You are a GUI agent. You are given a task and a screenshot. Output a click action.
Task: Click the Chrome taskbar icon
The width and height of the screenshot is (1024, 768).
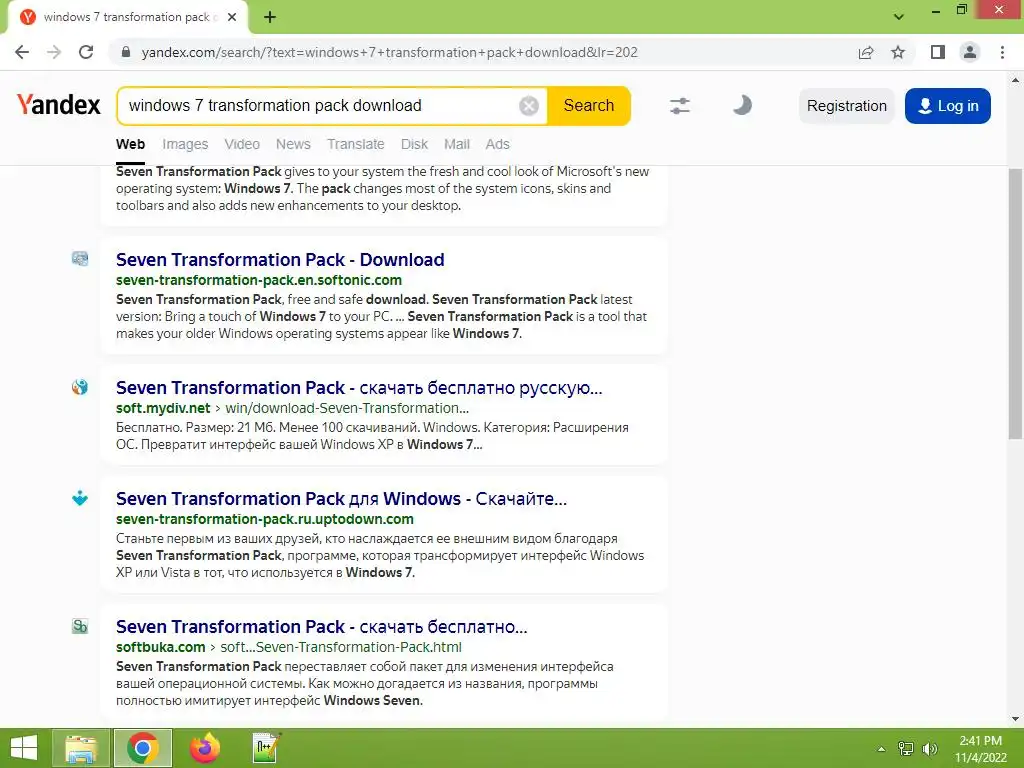coord(143,748)
